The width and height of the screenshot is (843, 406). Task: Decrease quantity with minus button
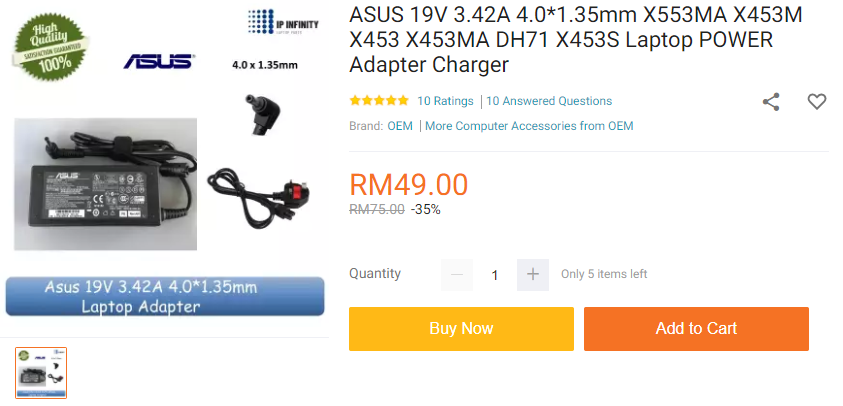pos(457,275)
